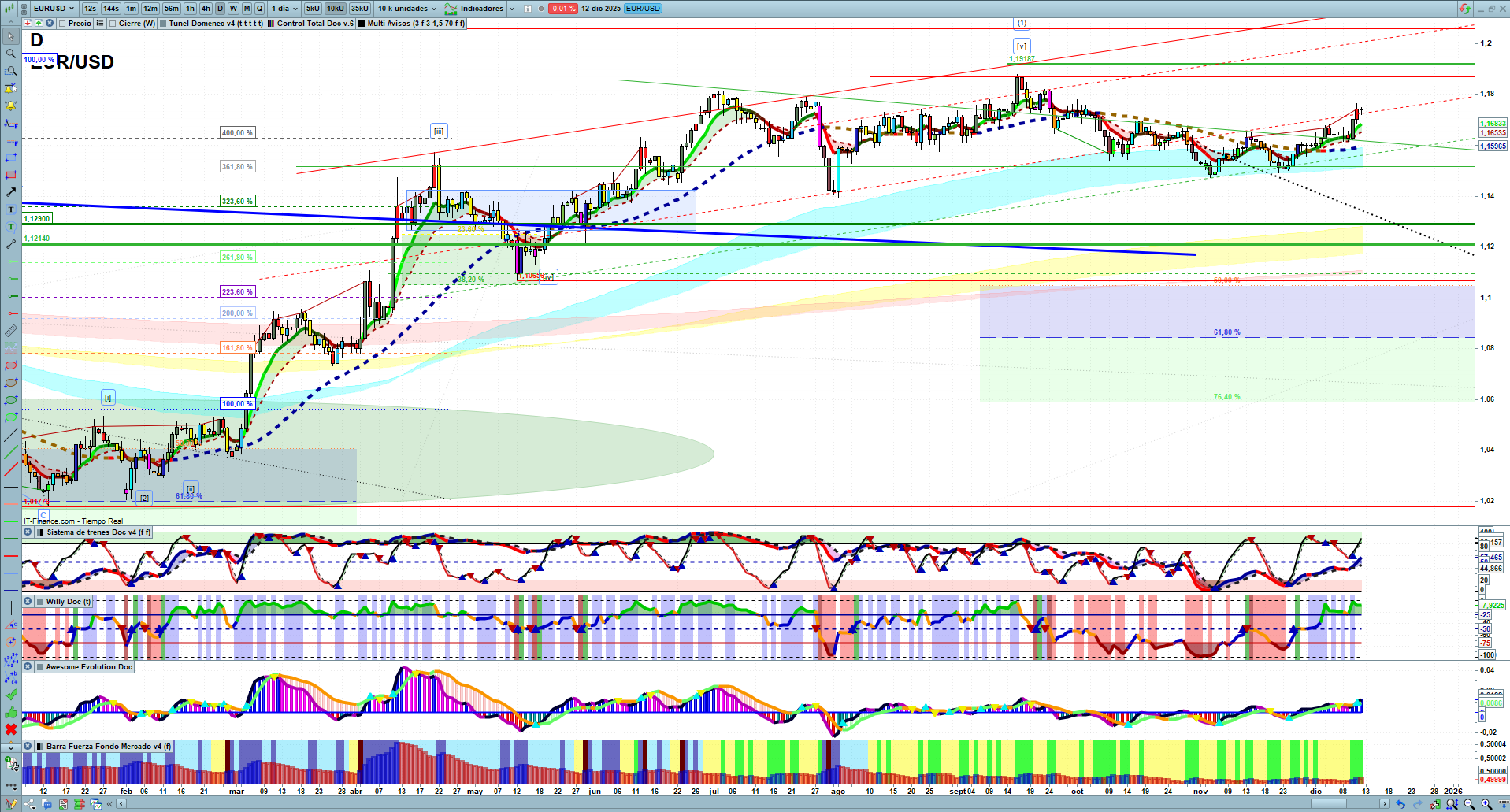Choose the red rectangle drawing tool

pyautogui.click(x=10, y=175)
